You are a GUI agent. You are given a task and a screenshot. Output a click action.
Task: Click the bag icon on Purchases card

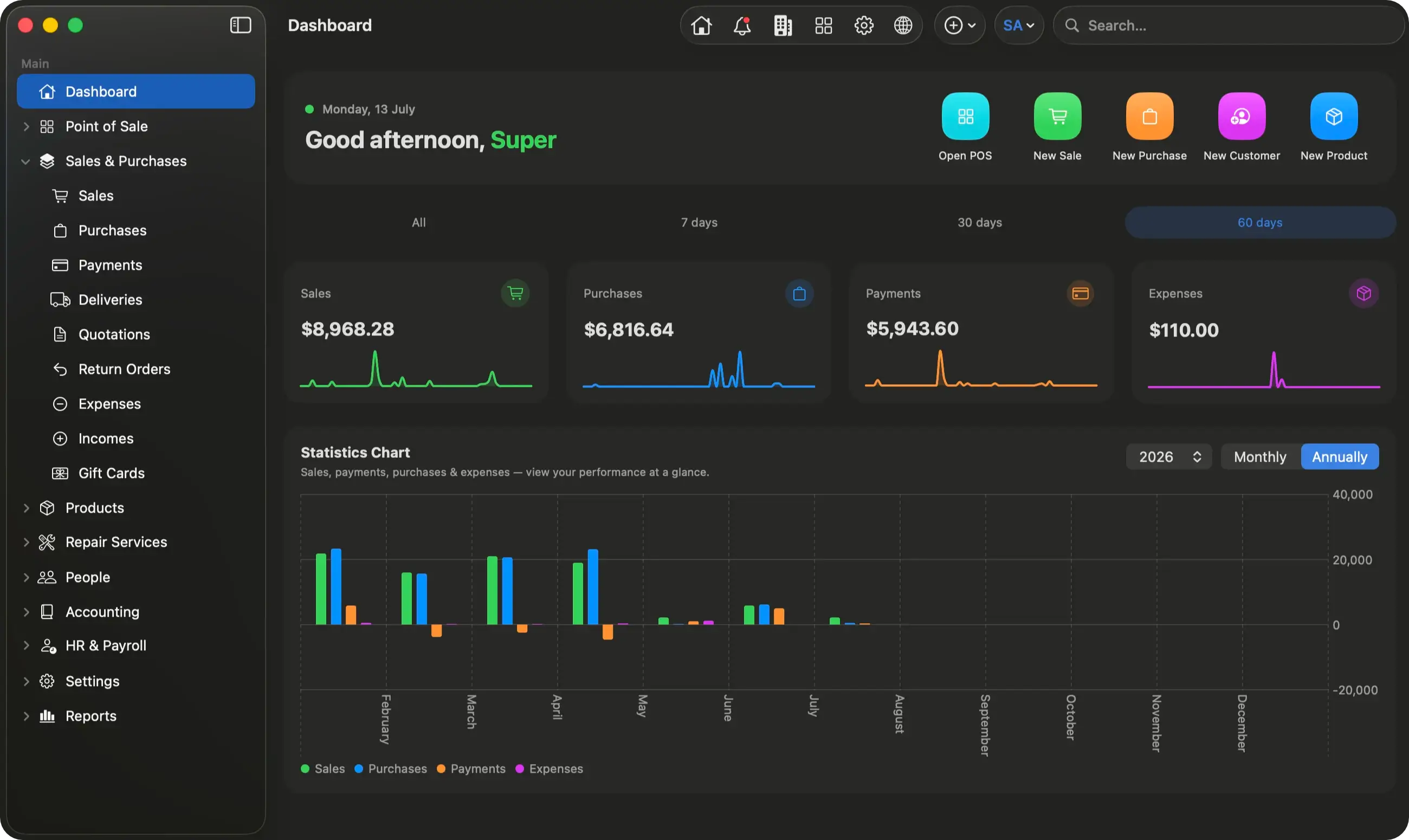(x=799, y=293)
